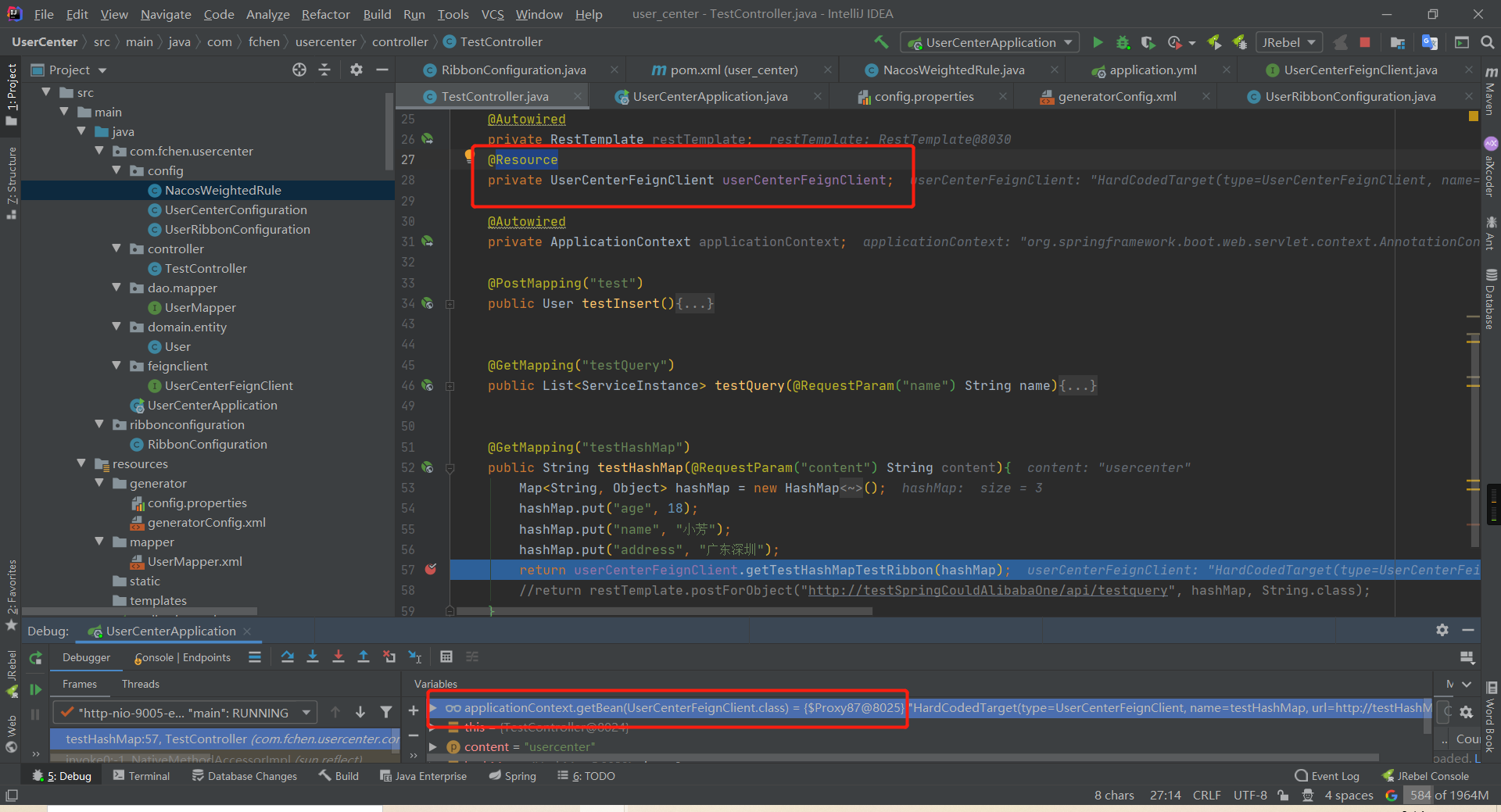Image resolution: width=1501 pixels, height=812 pixels.
Task: Open the UserCenterApplication run configuration dropdown
Action: coord(1069,42)
